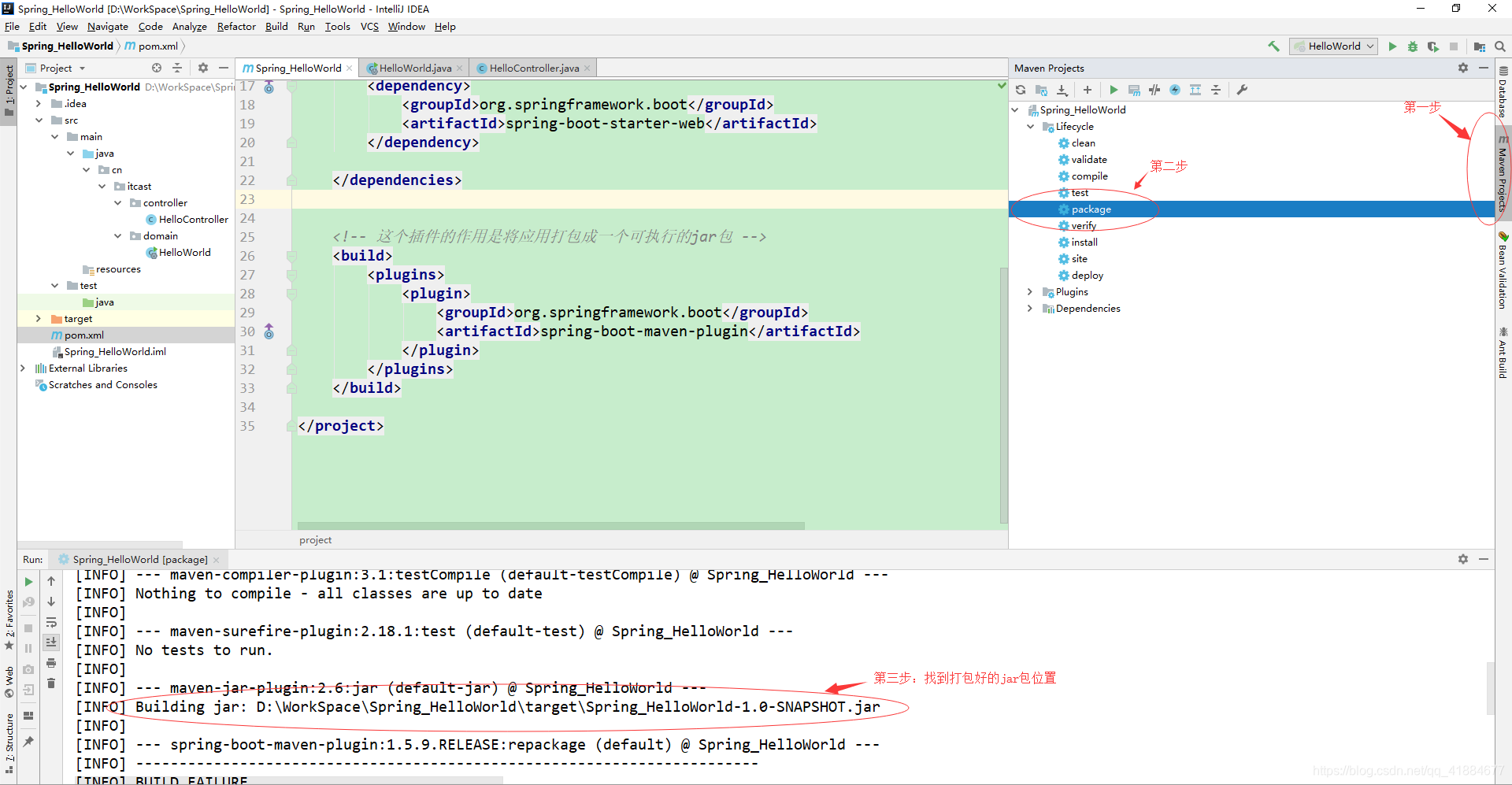This screenshot has width=1512, height=785.
Task: Rerun the build with green run icon in Run panel
Action: click(28, 582)
